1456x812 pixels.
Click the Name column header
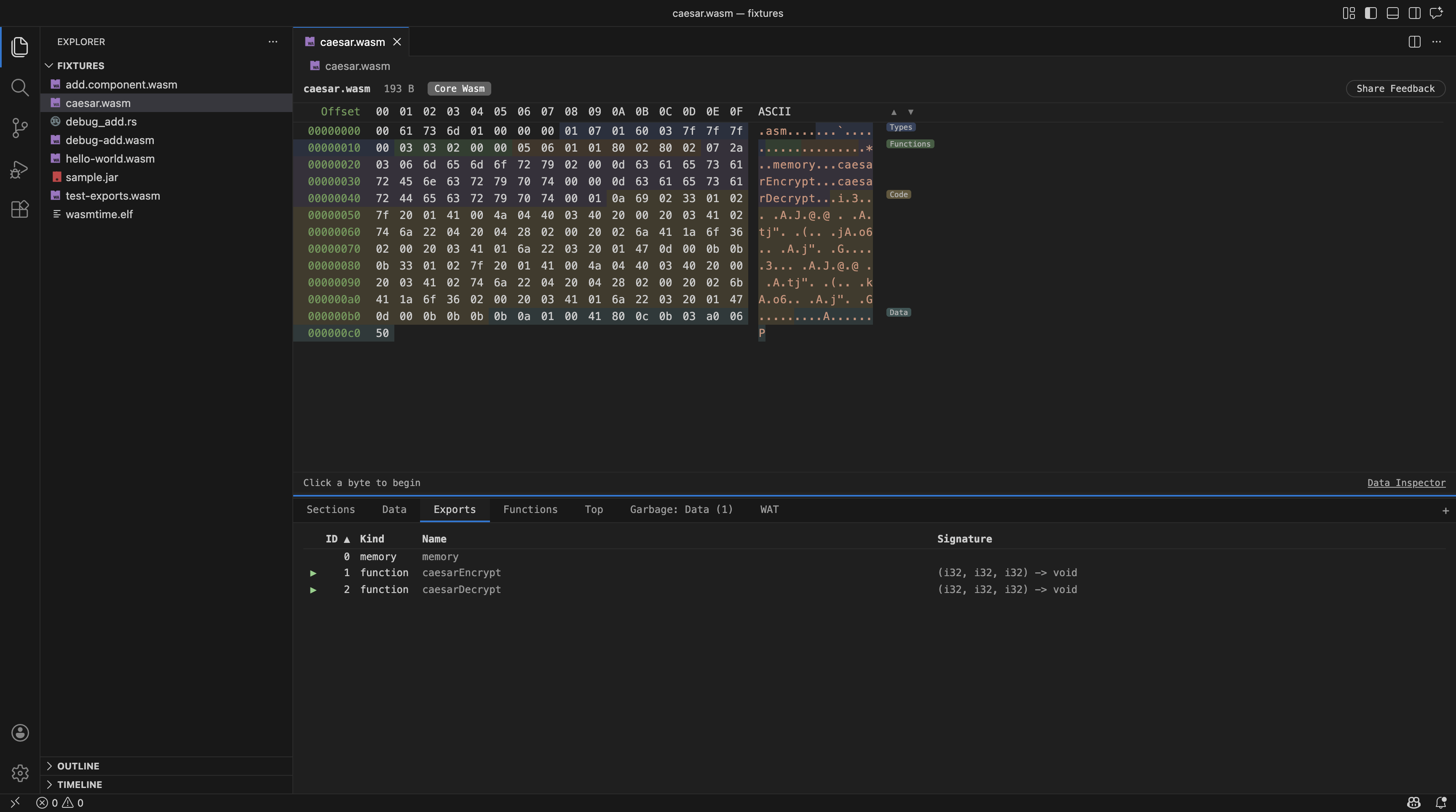pos(434,539)
